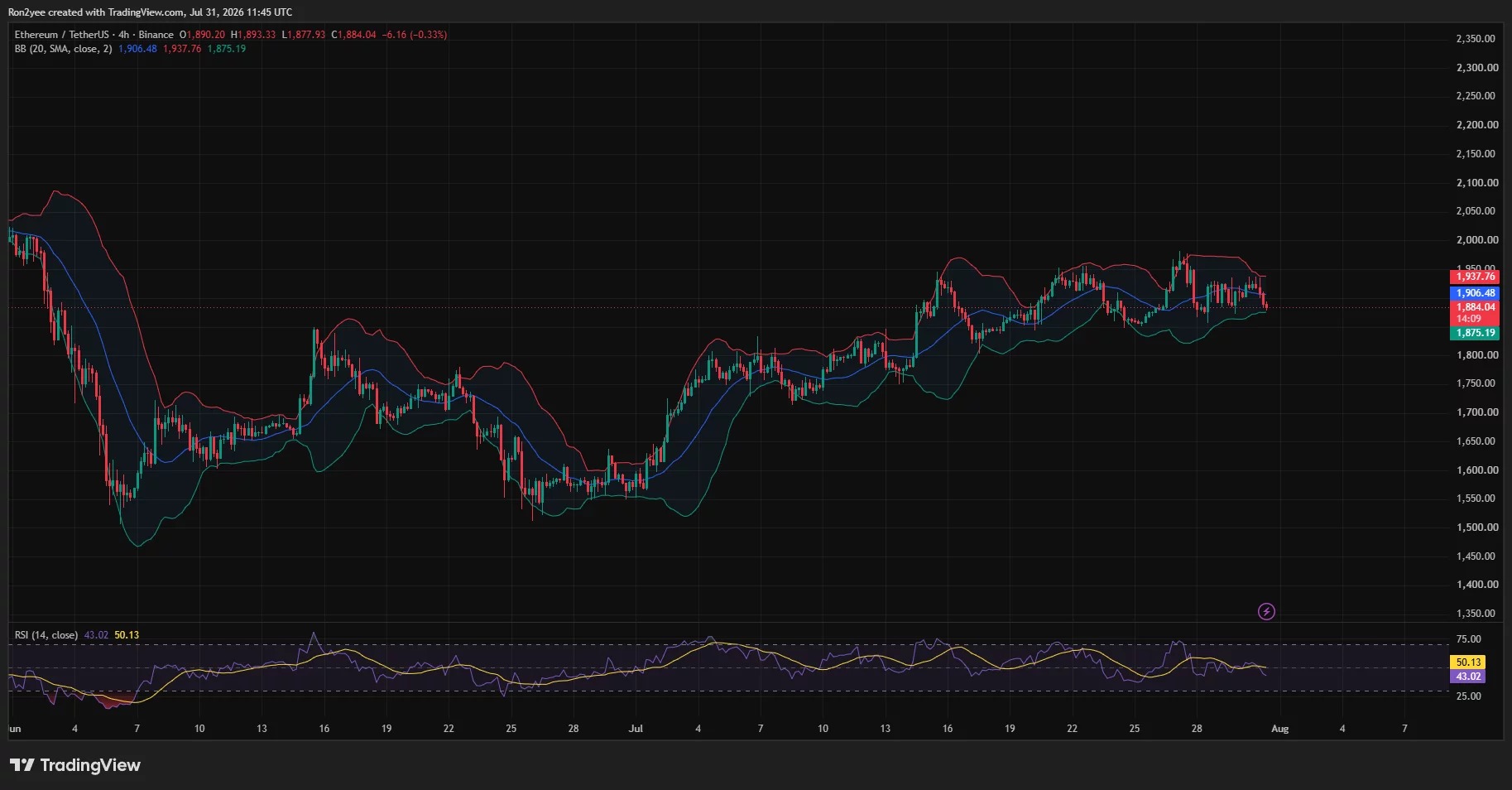
Task: Click the 1,350.00 price axis label
Action: (x=1477, y=614)
